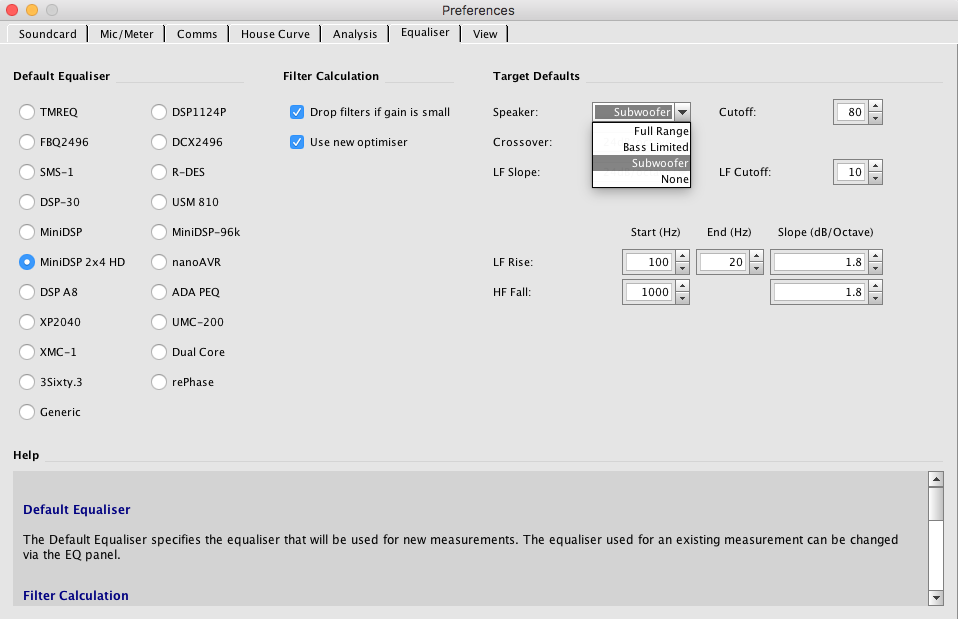Switch to the Soundcard tab
Viewport: 958px width, 619px height.
(x=47, y=34)
